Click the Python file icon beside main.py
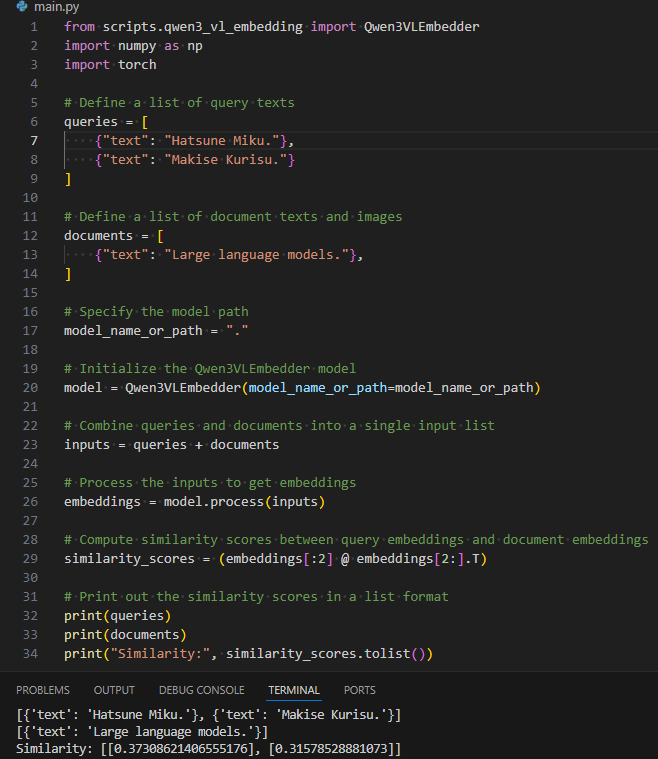 tap(22, 6)
